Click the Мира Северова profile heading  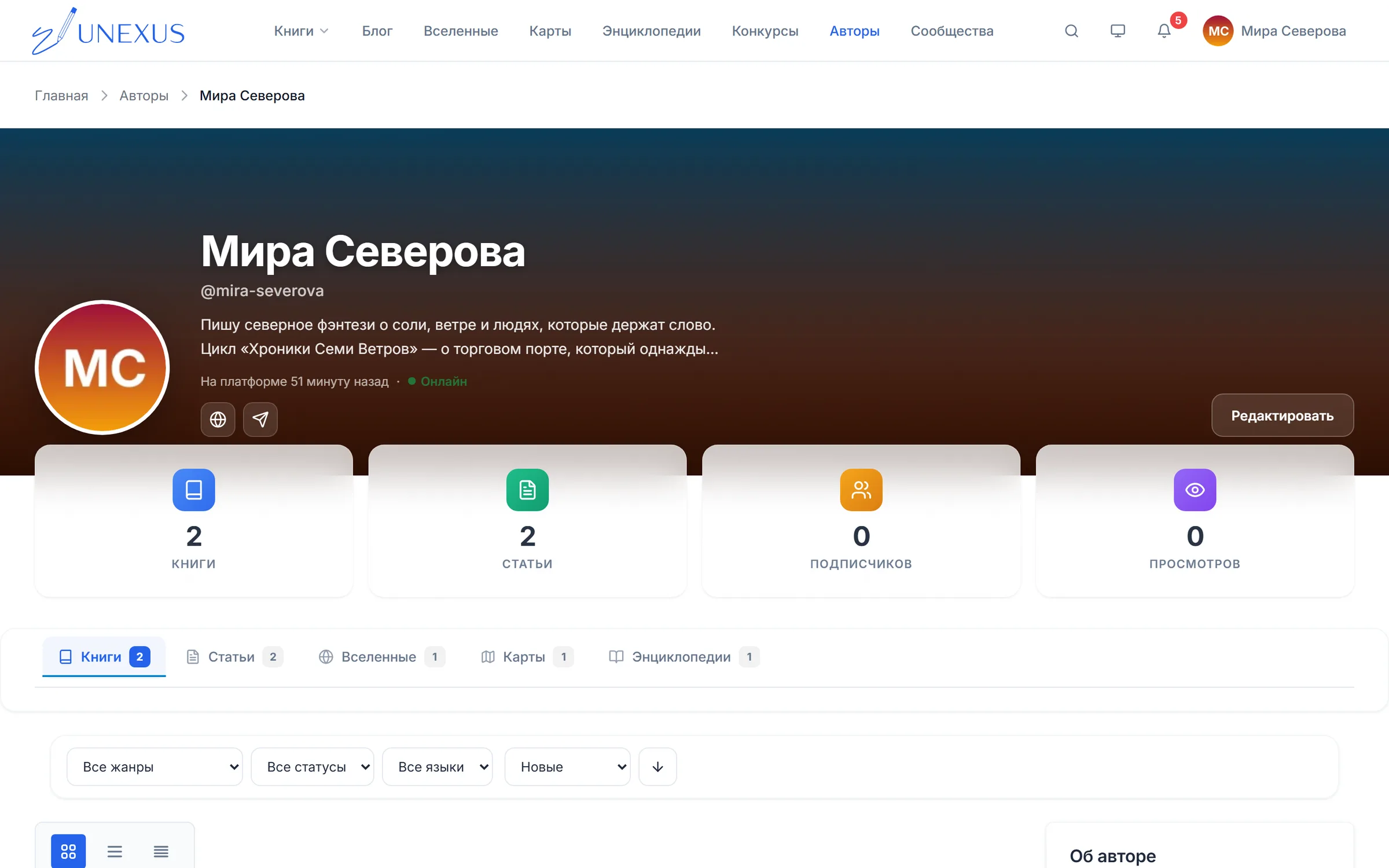[363, 252]
